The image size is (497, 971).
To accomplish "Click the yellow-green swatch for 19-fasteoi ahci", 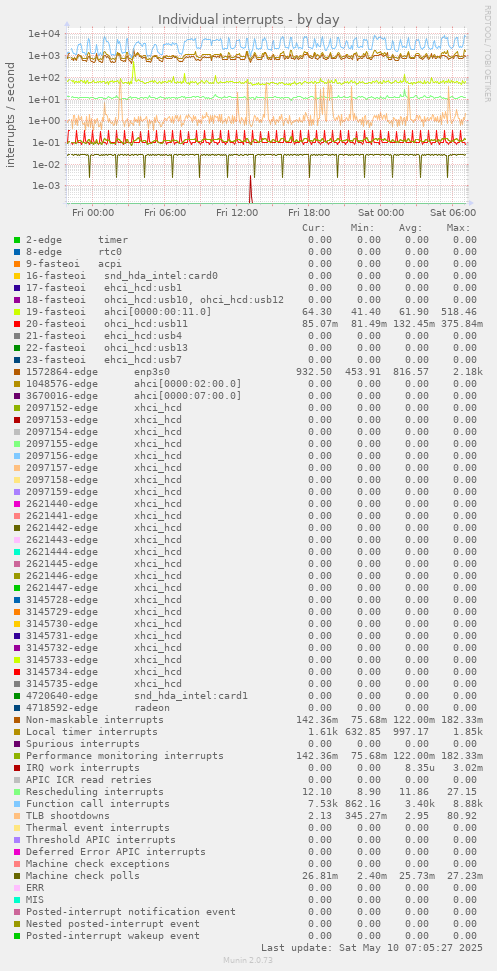I will (17, 311).
